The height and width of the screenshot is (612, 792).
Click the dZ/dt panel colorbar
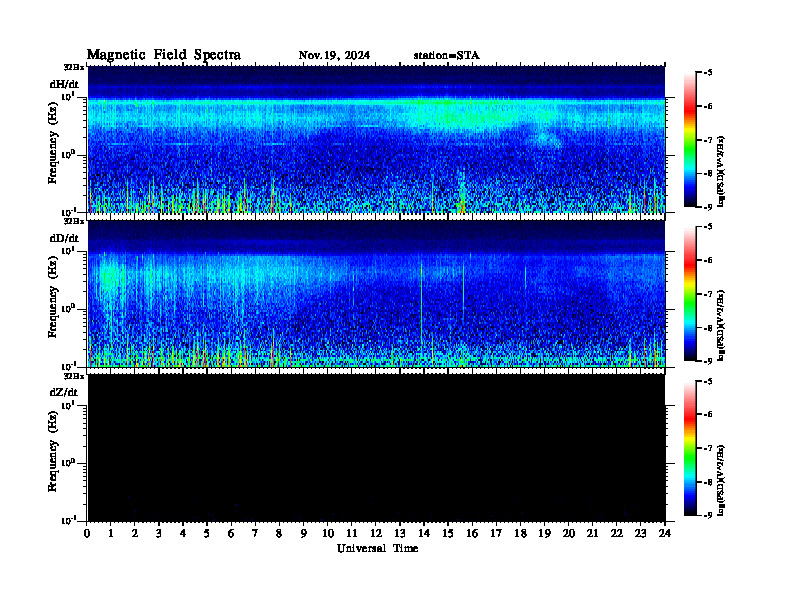(x=690, y=448)
